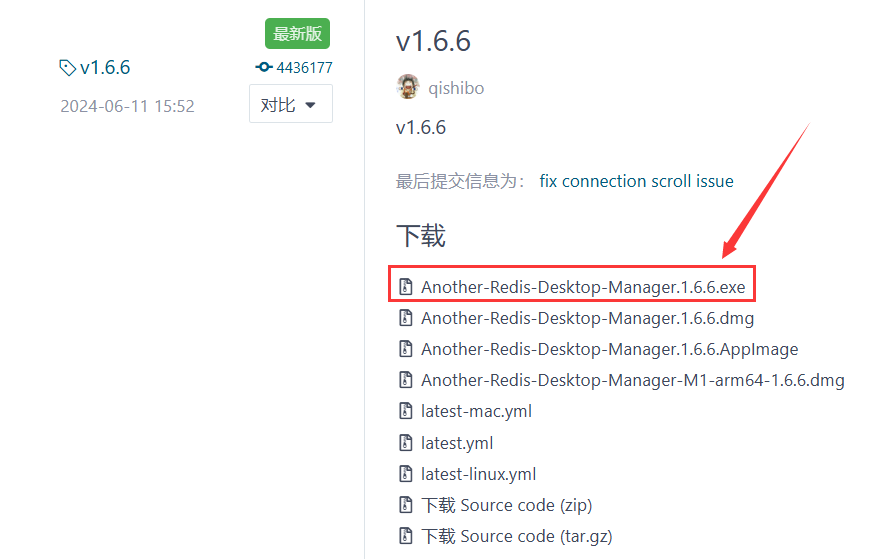Visit the qishibo user profile link
Screen dimensions: 876x559
tap(456, 88)
